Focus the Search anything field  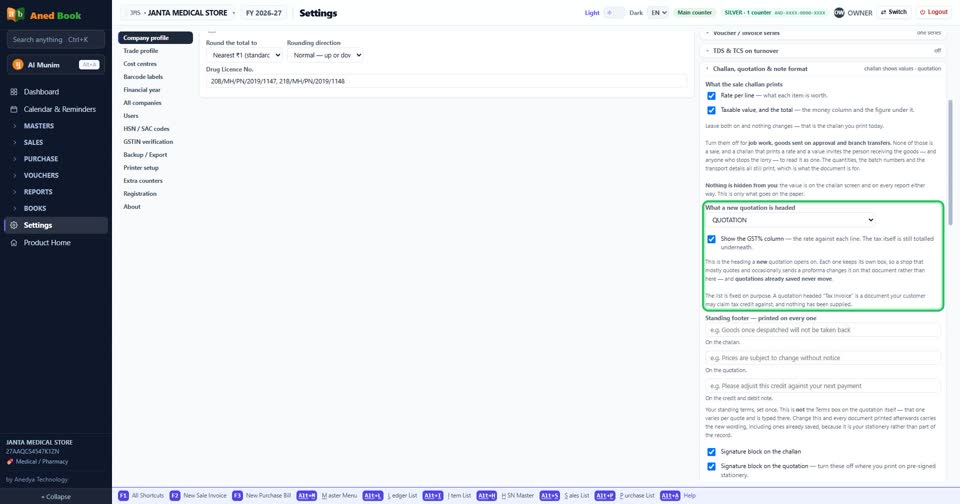click(56, 40)
